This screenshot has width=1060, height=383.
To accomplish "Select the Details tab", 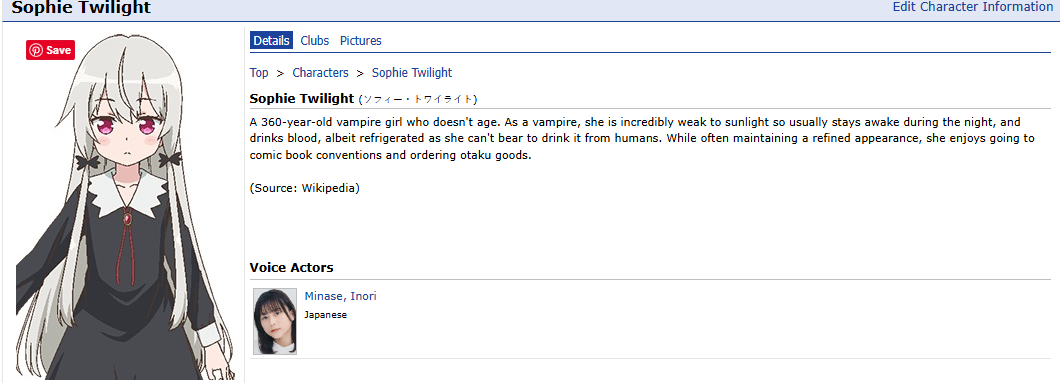I will (x=272, y=41).
